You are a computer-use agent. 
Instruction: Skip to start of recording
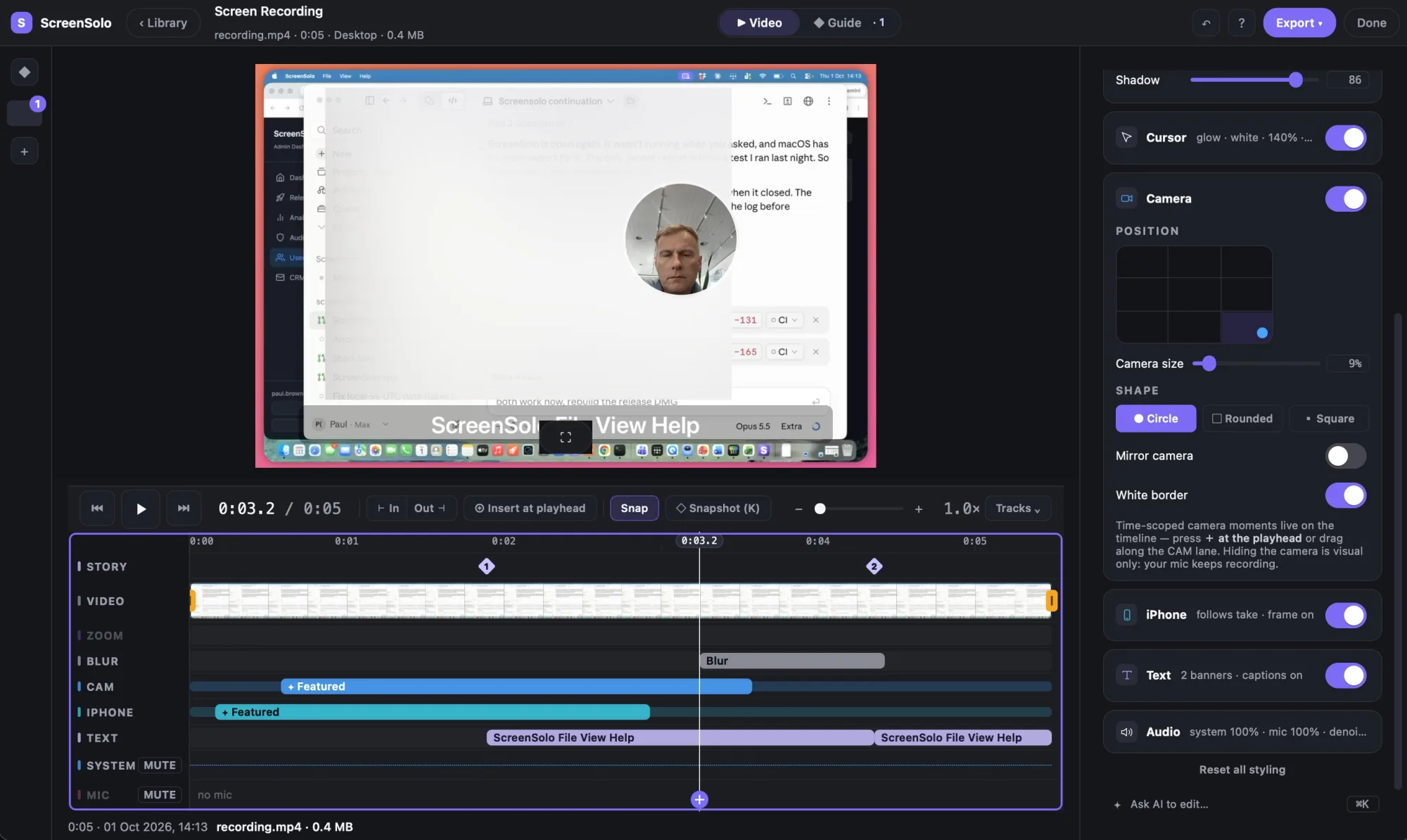97,508
